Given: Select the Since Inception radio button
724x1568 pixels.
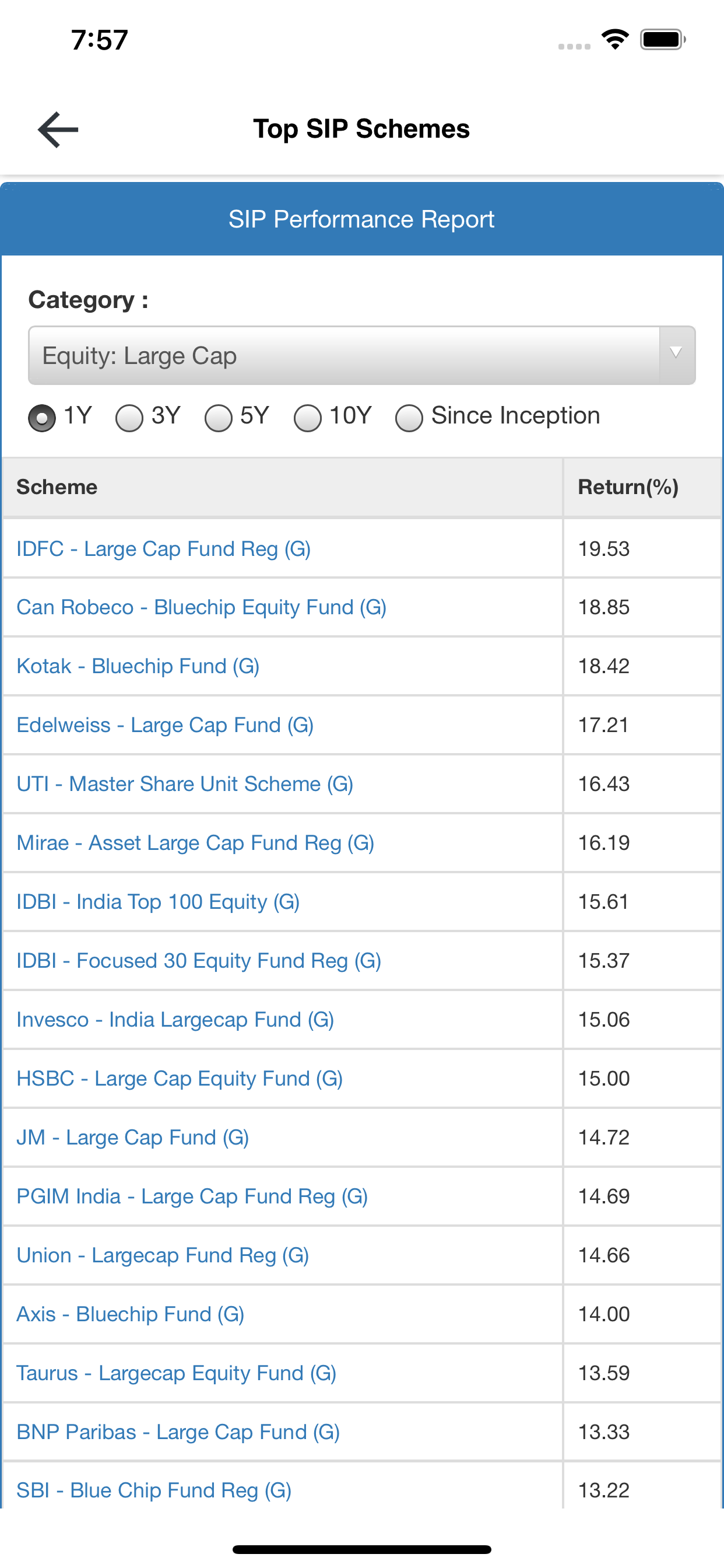Looking at the screenshot, I should (409, 418).
